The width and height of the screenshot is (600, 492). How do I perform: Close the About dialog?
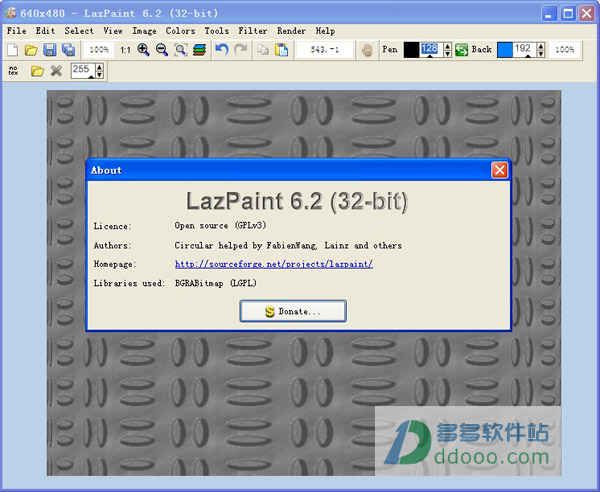[x=499, y=170]
